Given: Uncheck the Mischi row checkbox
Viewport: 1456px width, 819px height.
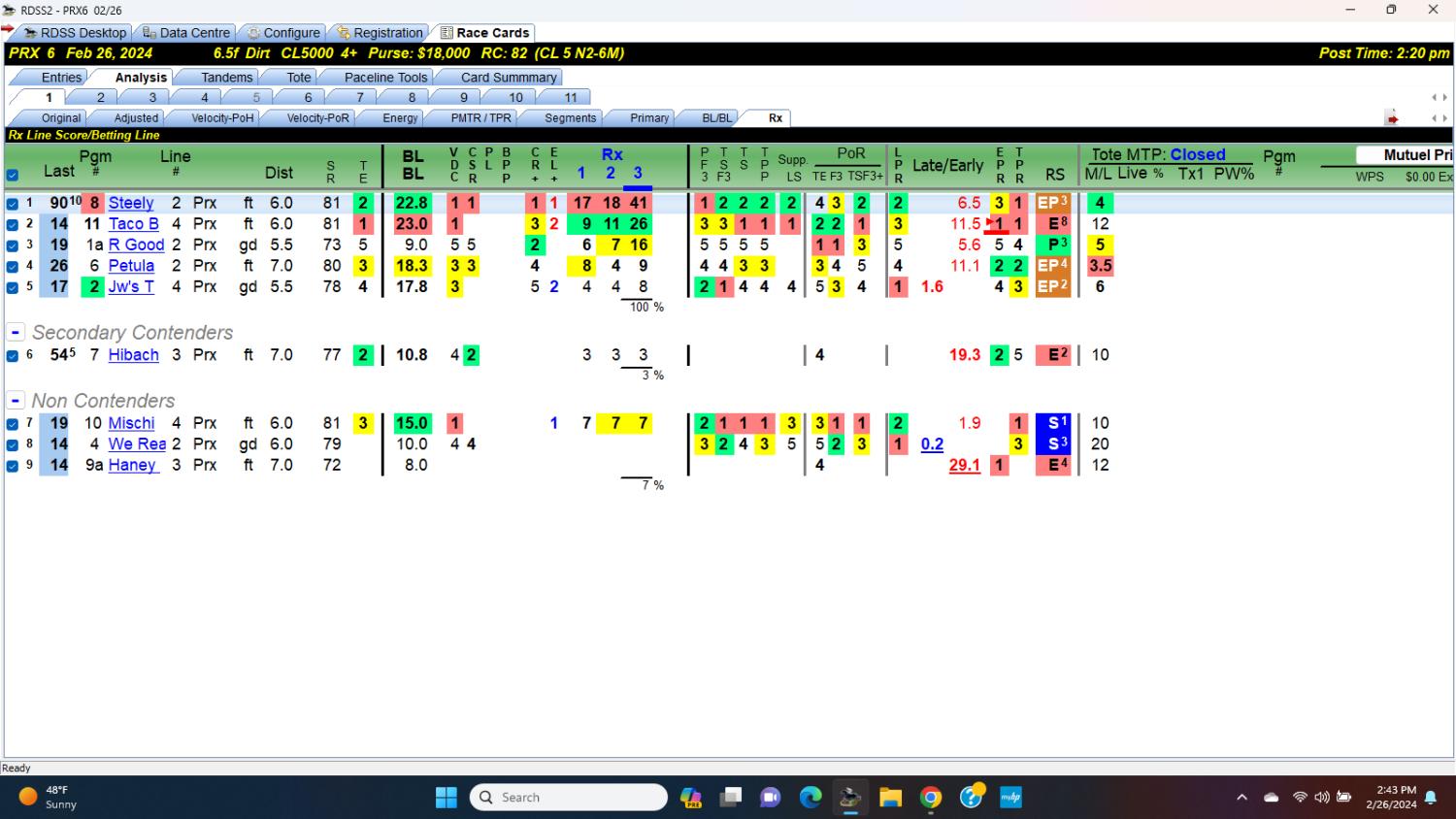Looking at the screenshot, I should coord(13,424).
